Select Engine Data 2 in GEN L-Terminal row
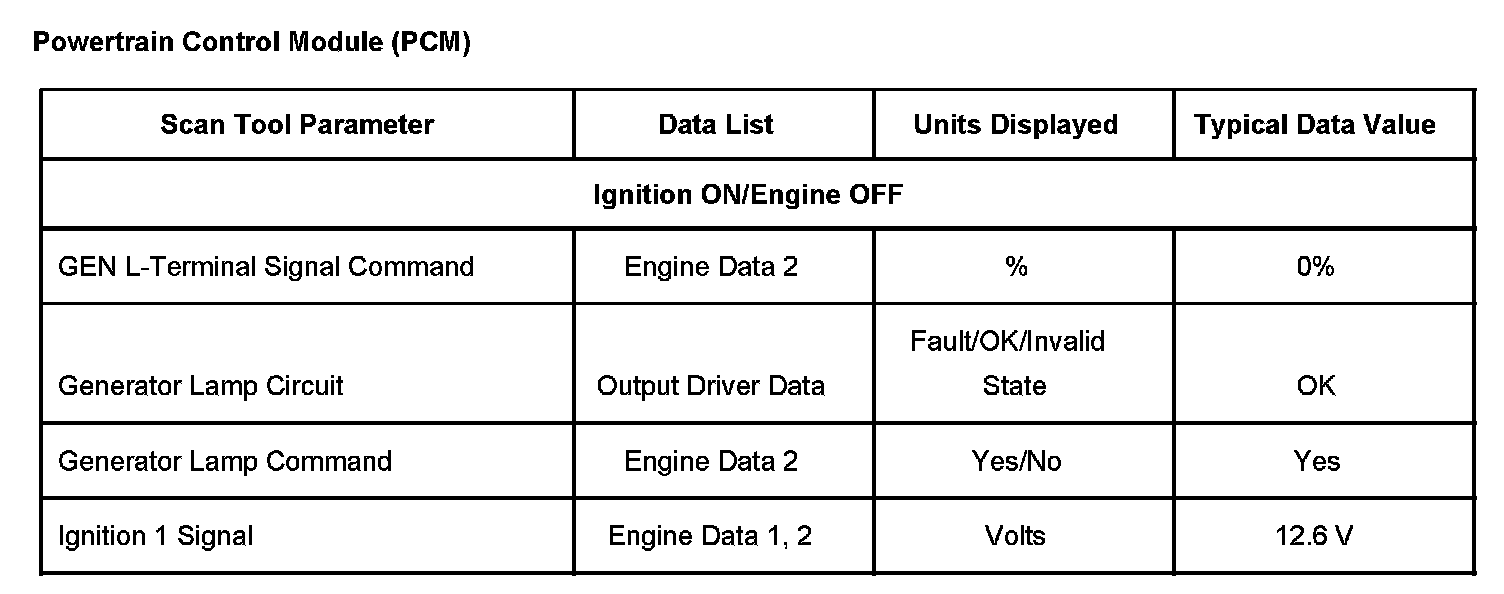Screen dimensions: 1504x594 point(711,267)
